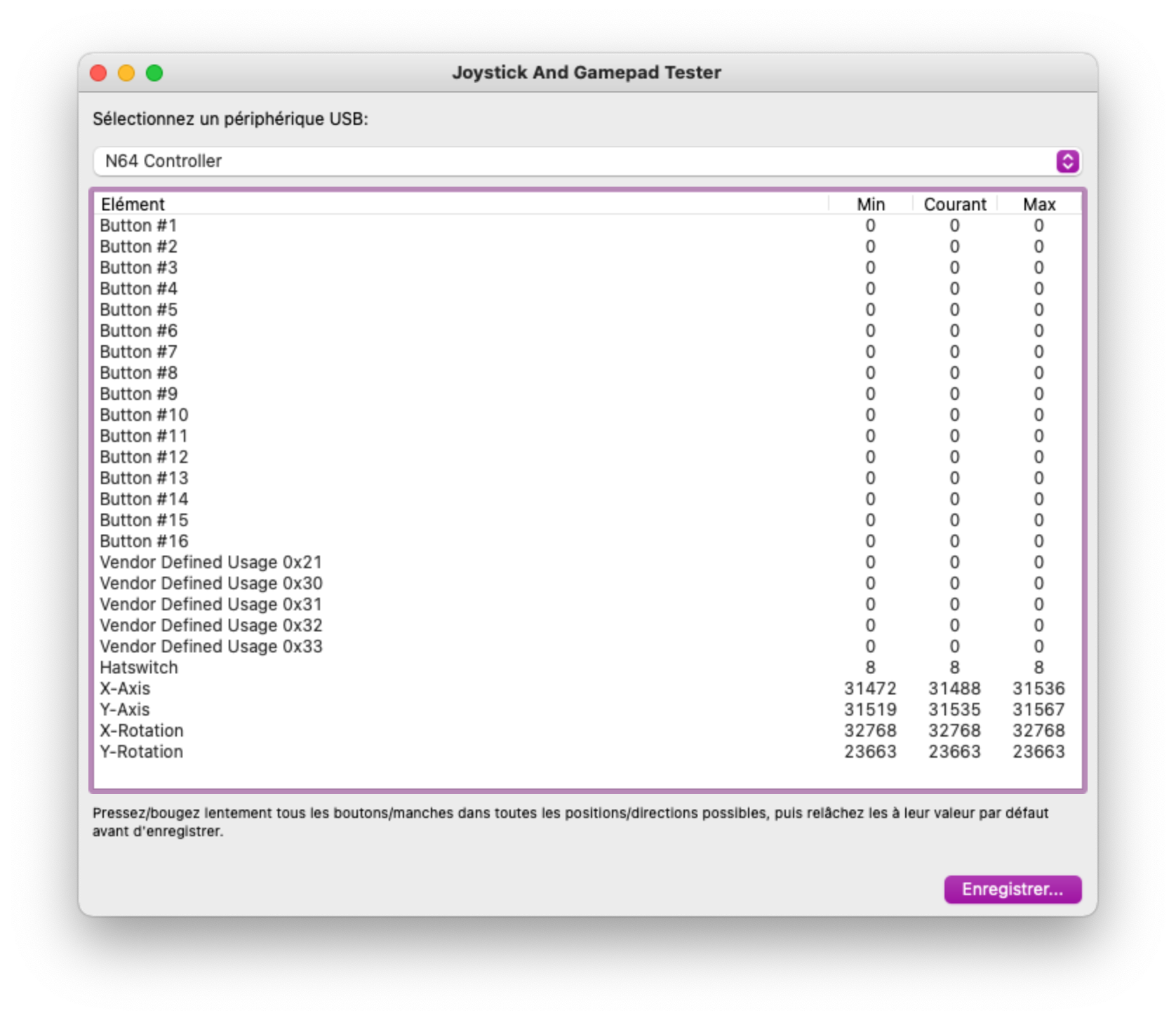
Task: Select the Button #3 row
Action: pos(588,267)
